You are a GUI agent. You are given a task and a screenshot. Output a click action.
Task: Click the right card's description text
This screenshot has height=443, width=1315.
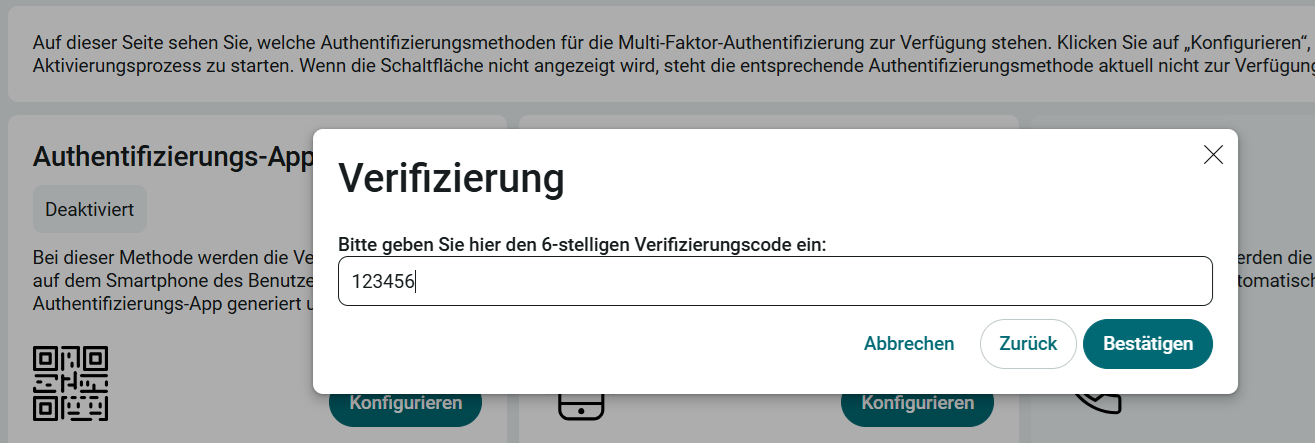[x=1276, y=267]
